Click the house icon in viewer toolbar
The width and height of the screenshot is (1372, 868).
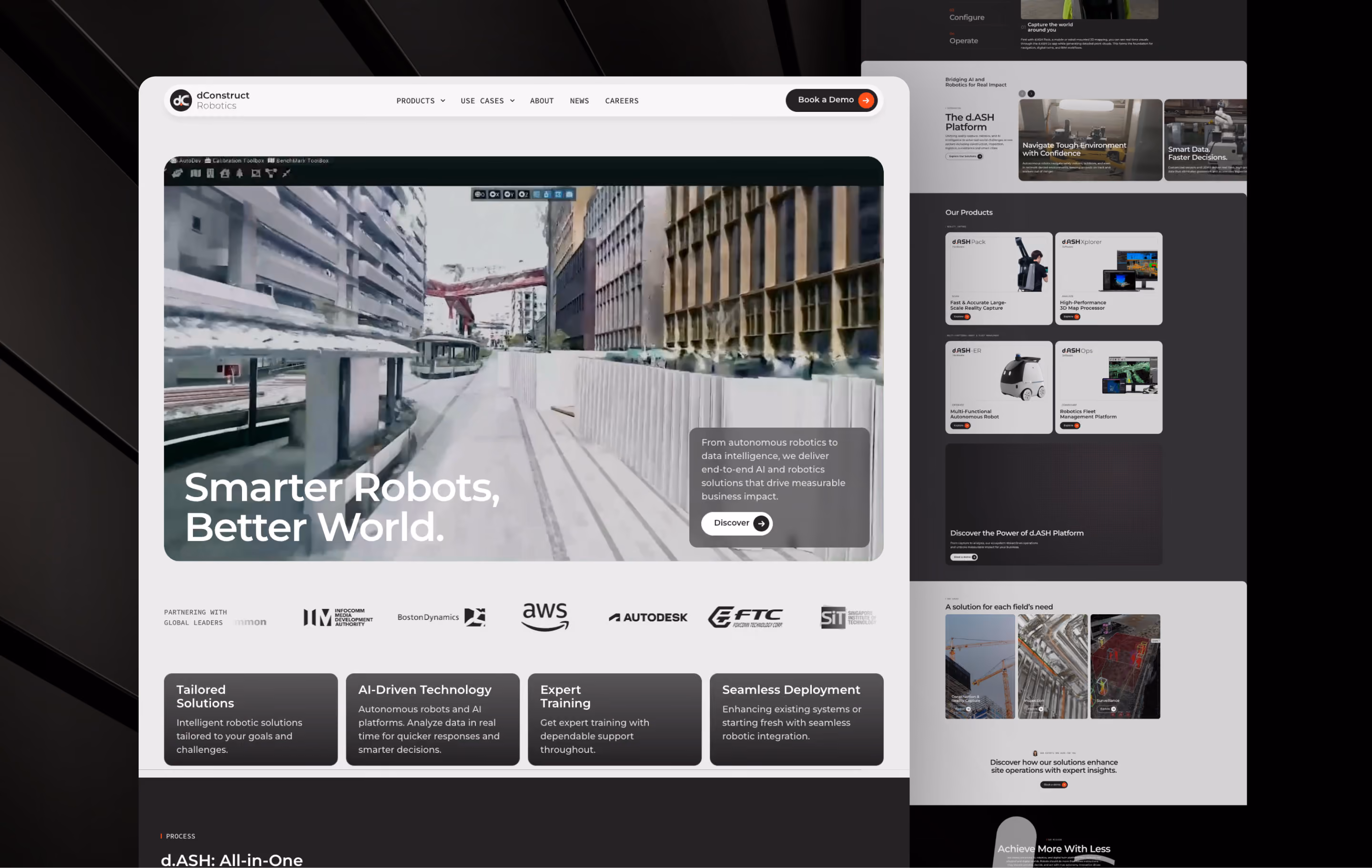[225, 173]
